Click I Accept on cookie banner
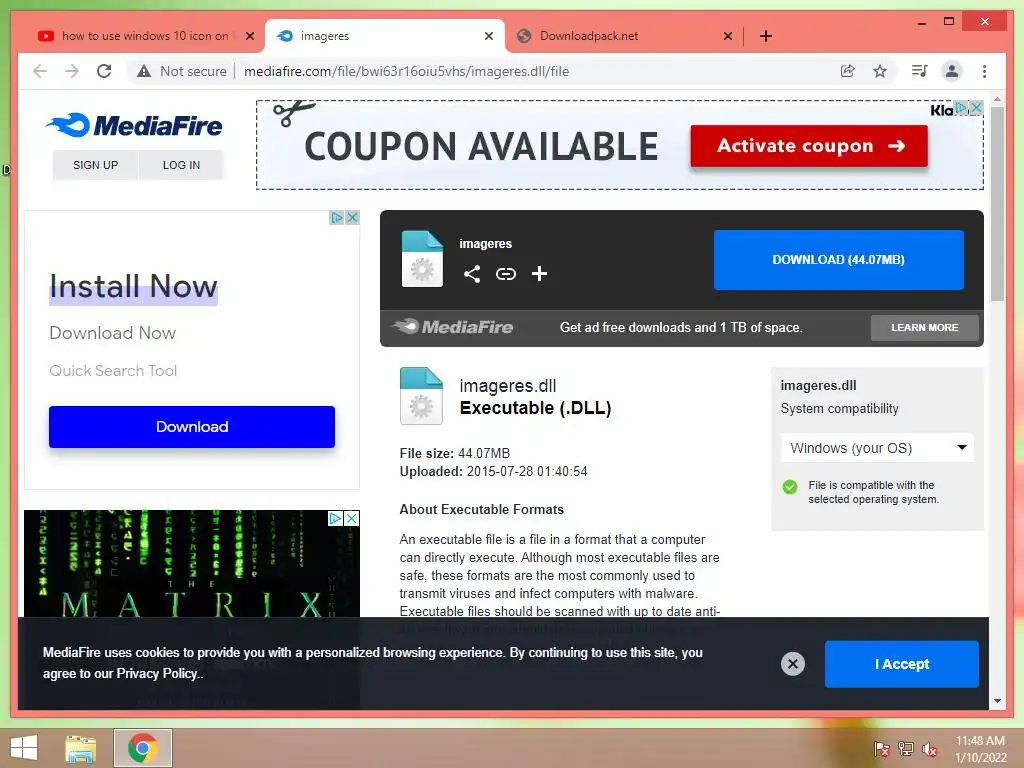Image resolution: width=1024 pixels, height=768 pixels. [x=902, y=664]
